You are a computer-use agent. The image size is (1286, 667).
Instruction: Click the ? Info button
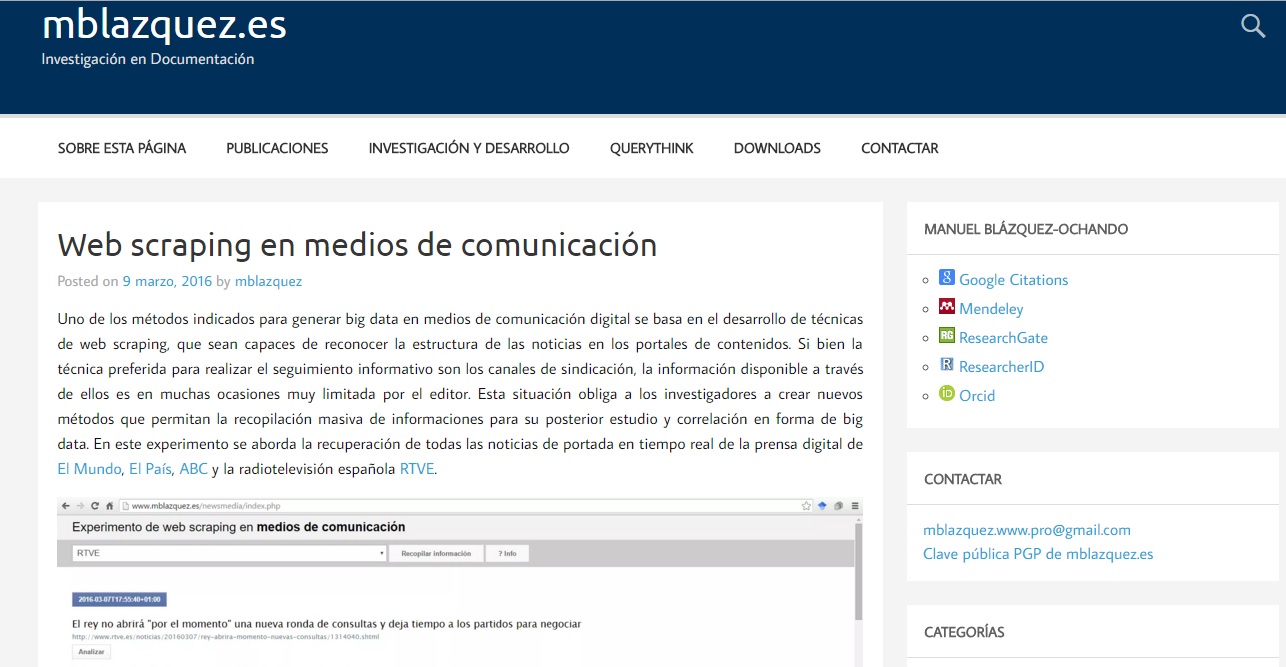pyautogui.click(x=507, y=553)
